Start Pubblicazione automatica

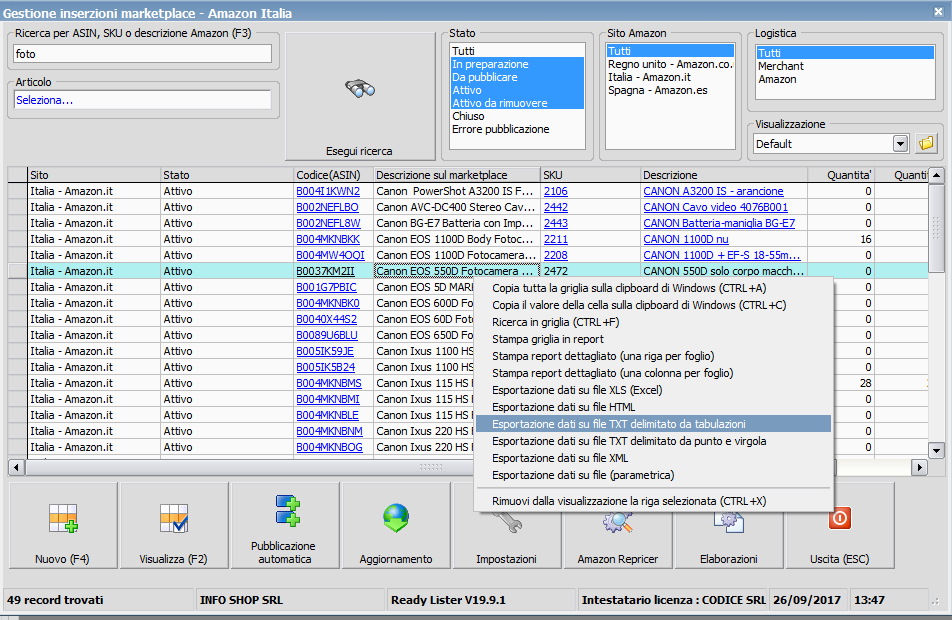pos(284,525)
